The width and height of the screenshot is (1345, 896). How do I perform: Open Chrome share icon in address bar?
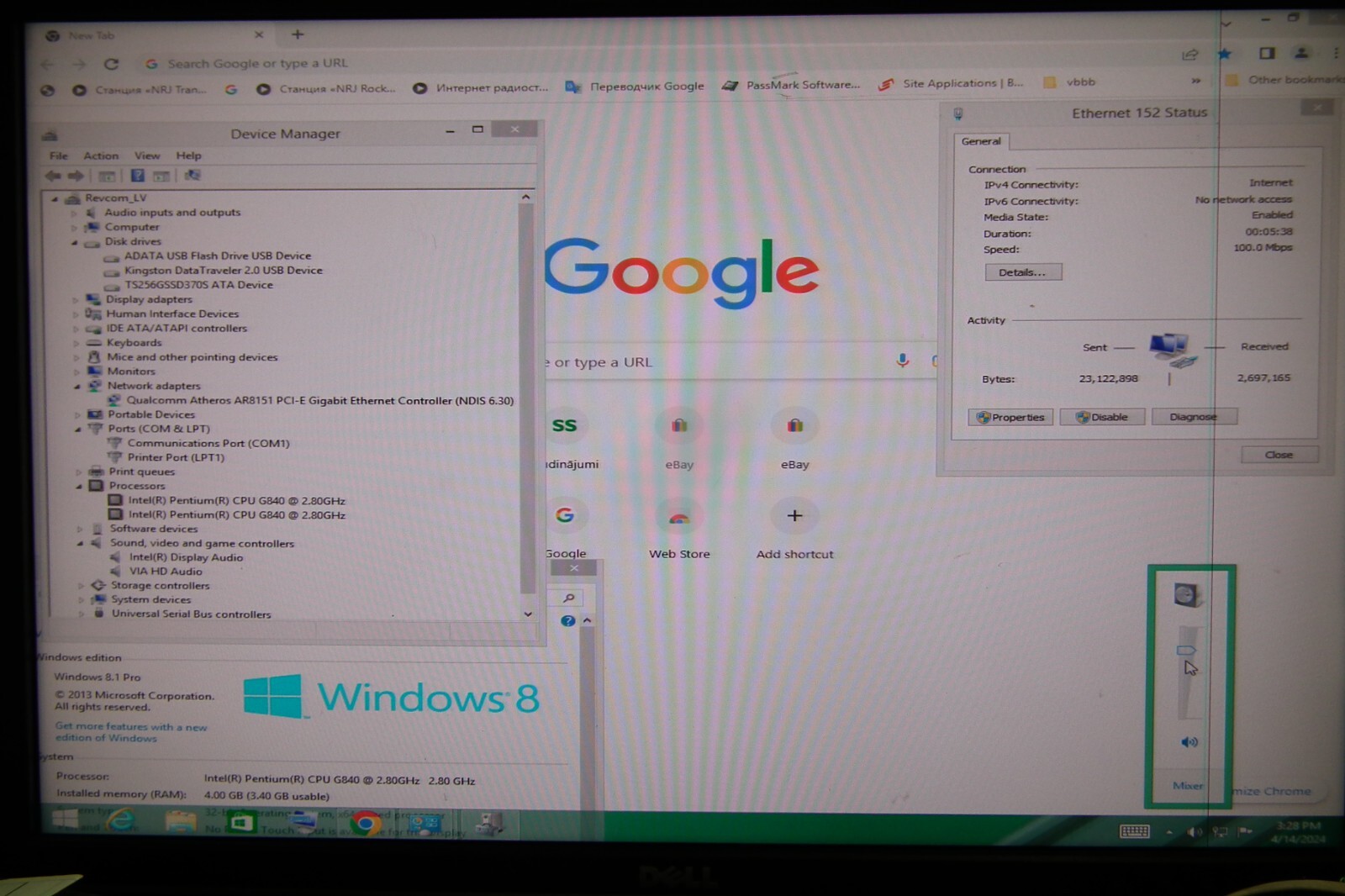coord(1189,55)
